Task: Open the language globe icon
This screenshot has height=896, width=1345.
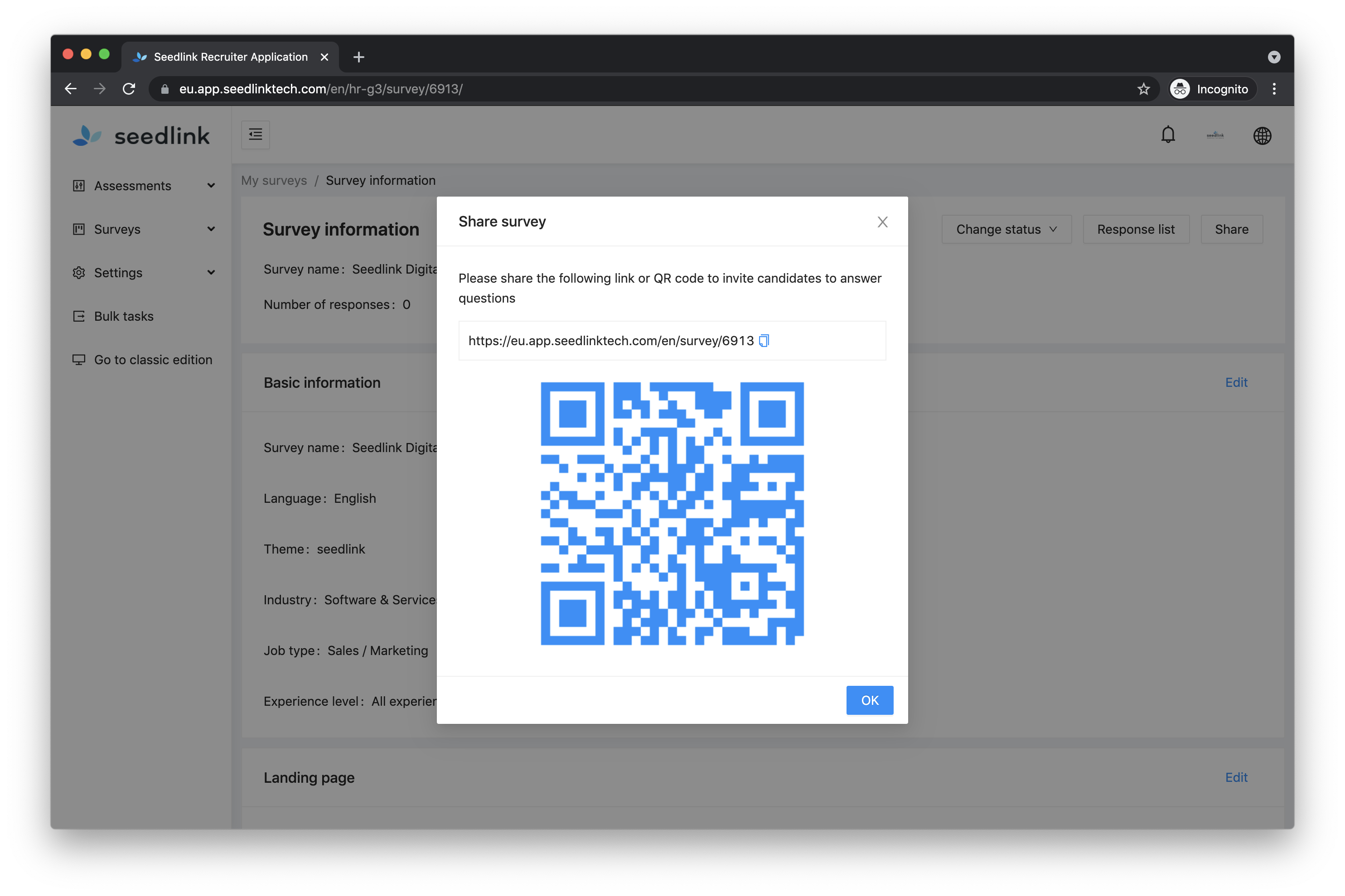Action: (x=1262, y=136)
